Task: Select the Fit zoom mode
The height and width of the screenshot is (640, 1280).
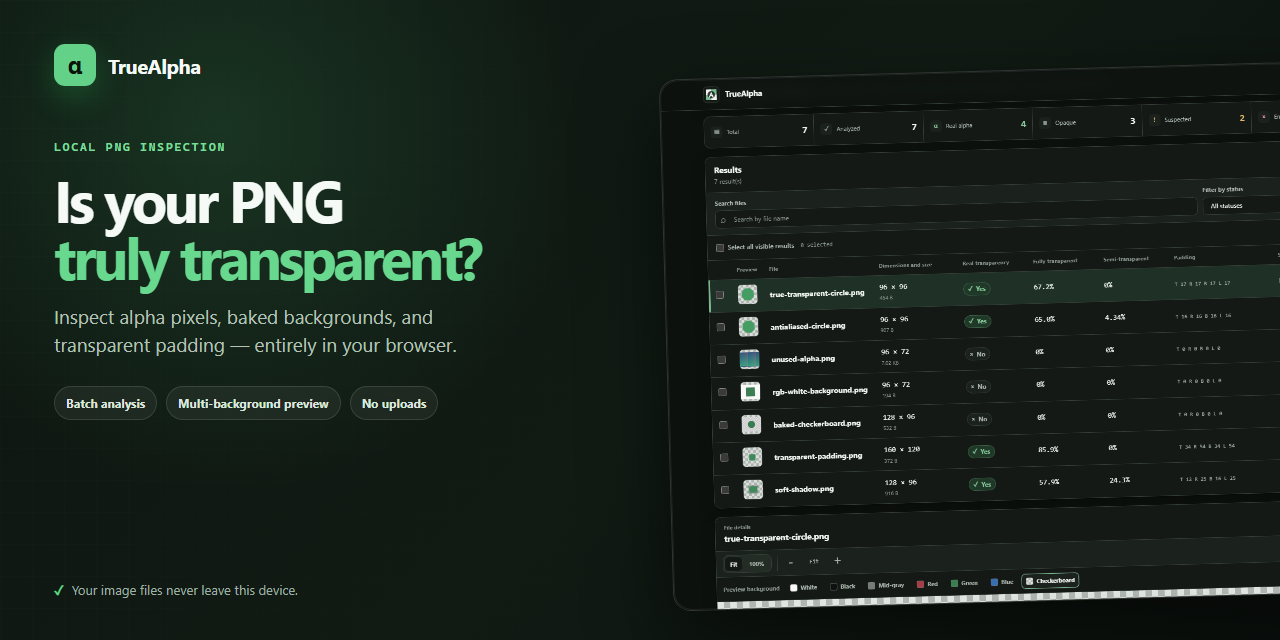Action: pyautogui.click(x=733, y=564)
